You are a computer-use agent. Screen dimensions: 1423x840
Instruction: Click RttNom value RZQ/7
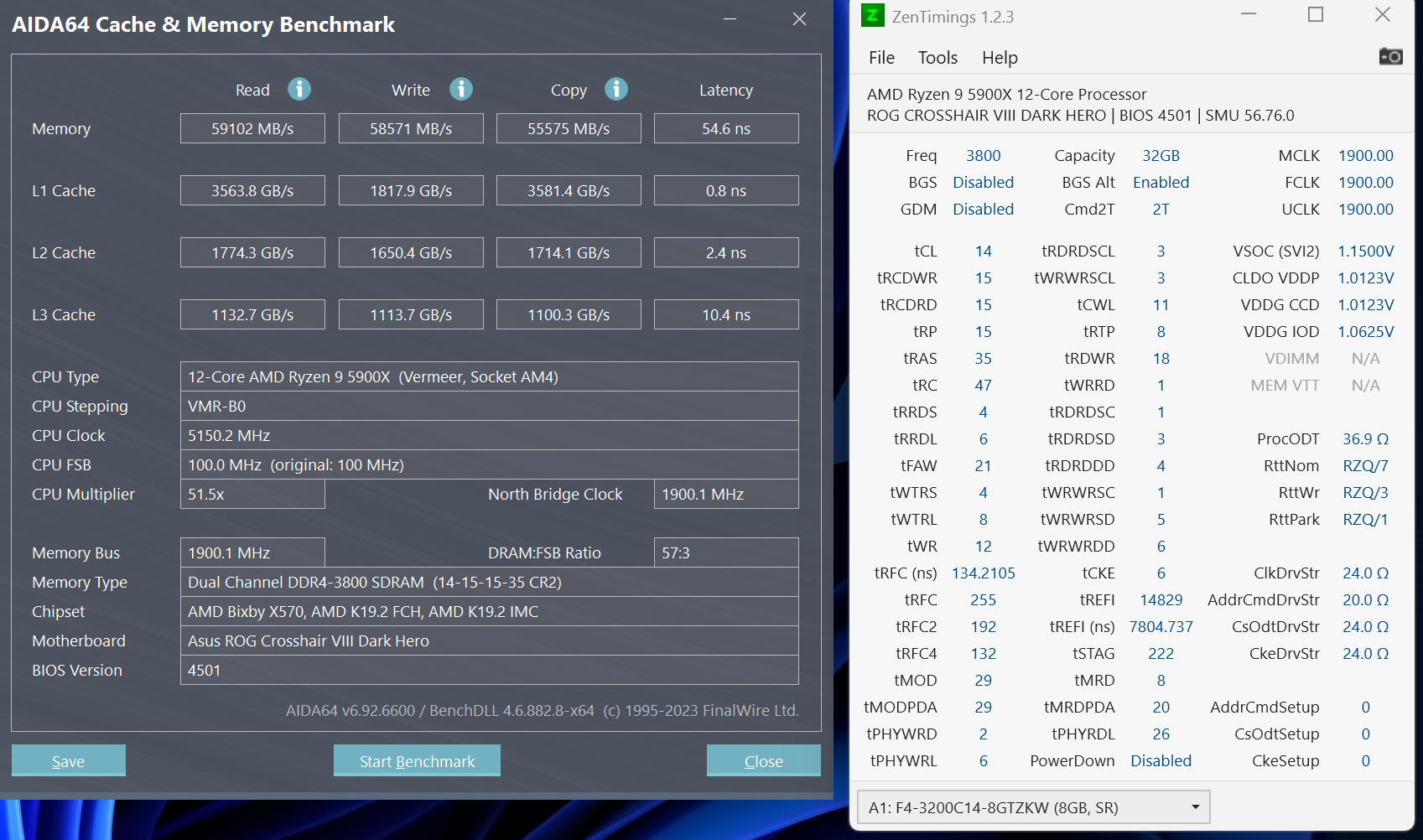pyautogui.click(x=1365, y=465)
